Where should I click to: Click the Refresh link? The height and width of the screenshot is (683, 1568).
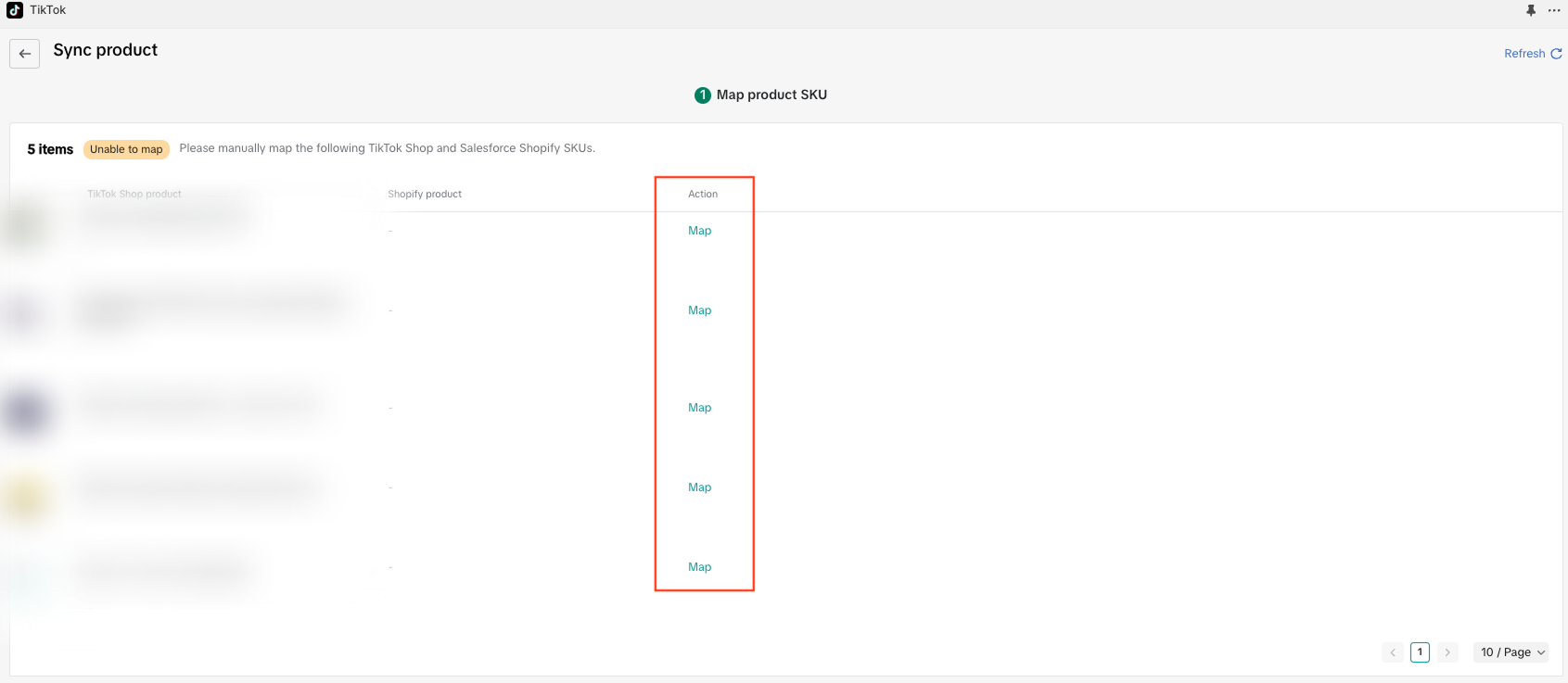[1524, 54]
